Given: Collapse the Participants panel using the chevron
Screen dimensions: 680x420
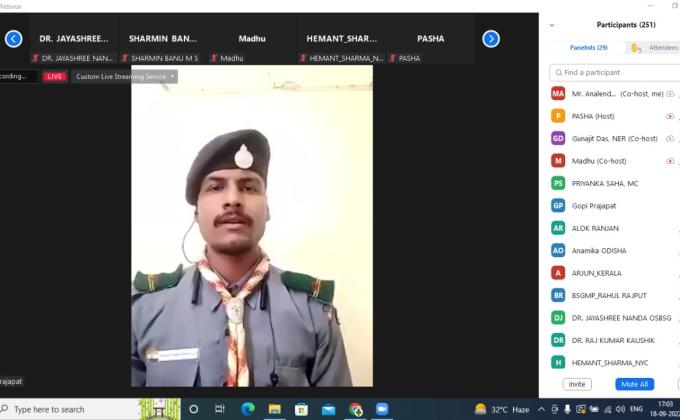Looking at the screenshot, I should [x=552, y=25].
